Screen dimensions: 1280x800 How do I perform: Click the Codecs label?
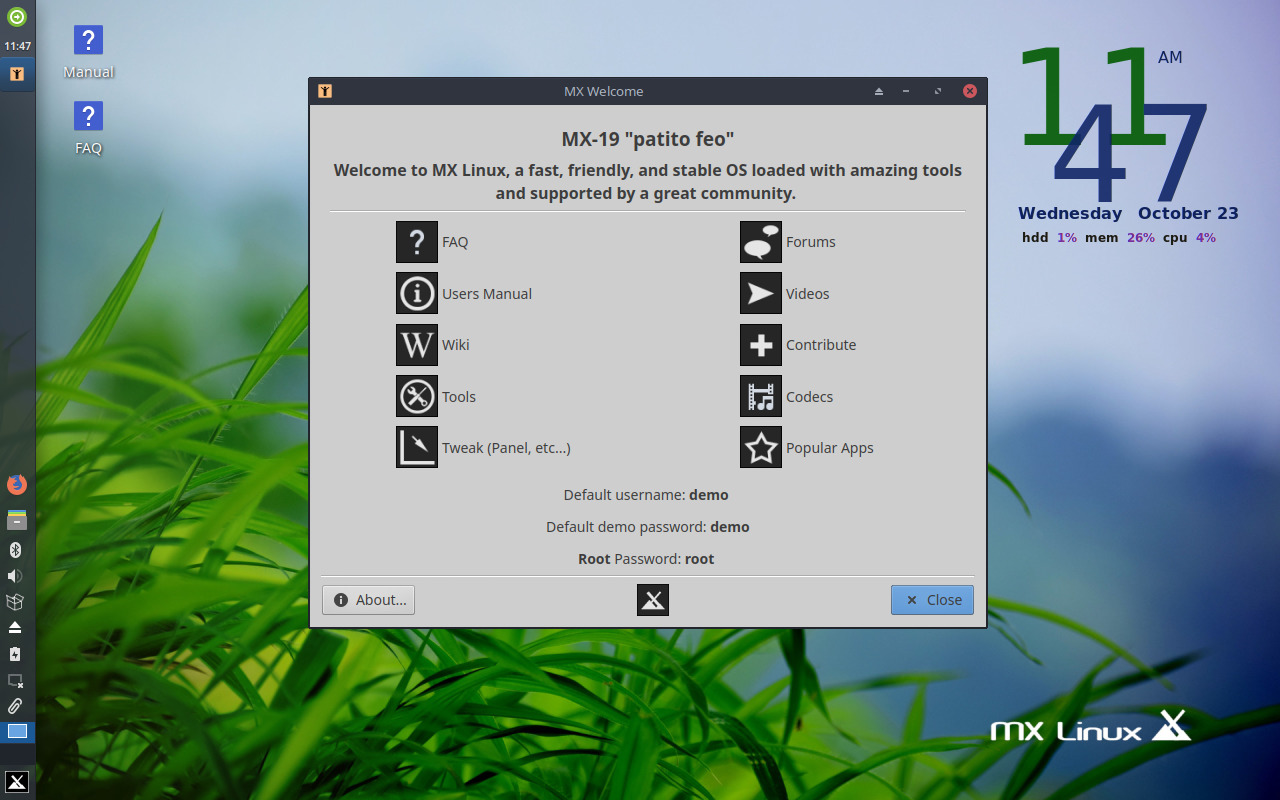point(810,397)
